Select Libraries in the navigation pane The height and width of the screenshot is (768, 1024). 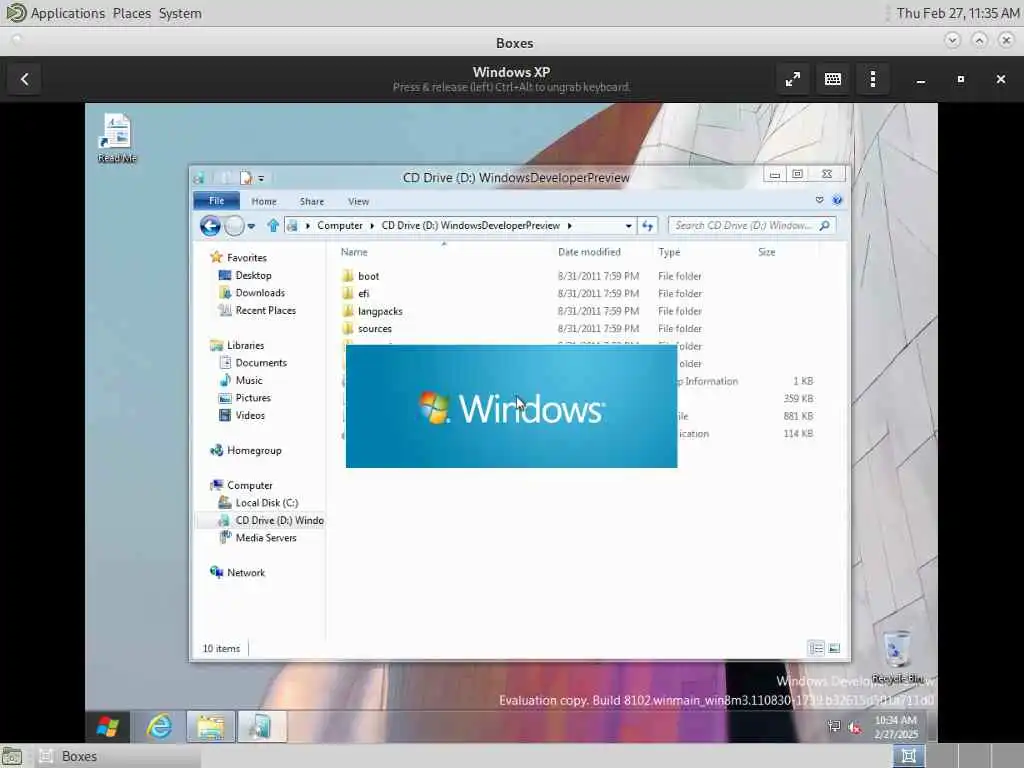245,345
